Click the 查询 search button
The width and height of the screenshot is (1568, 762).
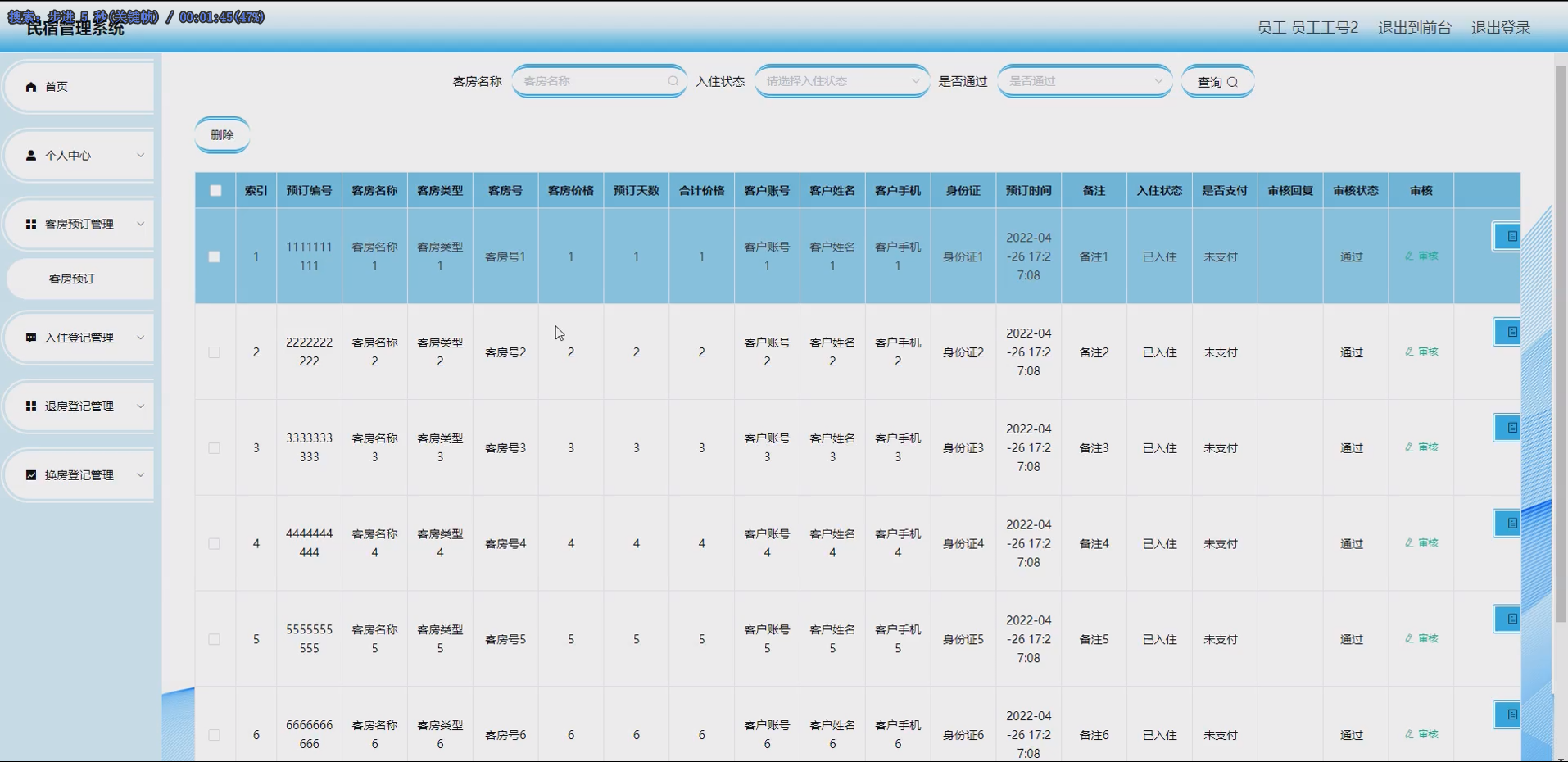(x=1217, y=81)
